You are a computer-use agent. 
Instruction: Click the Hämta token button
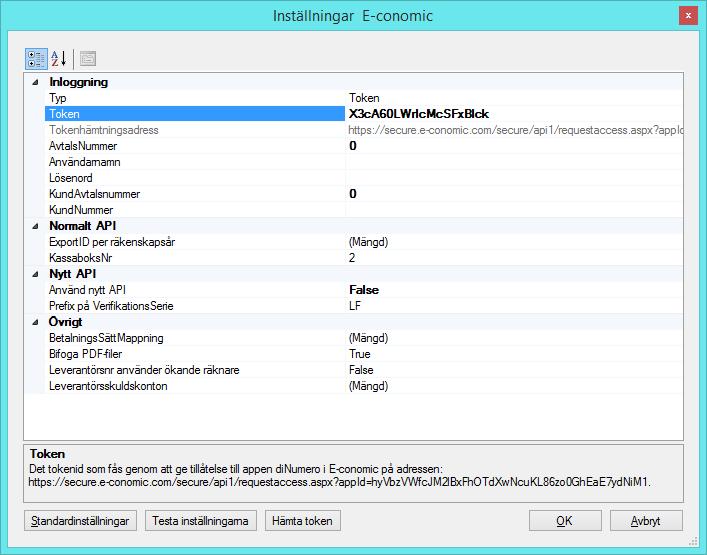click(303, 521)
